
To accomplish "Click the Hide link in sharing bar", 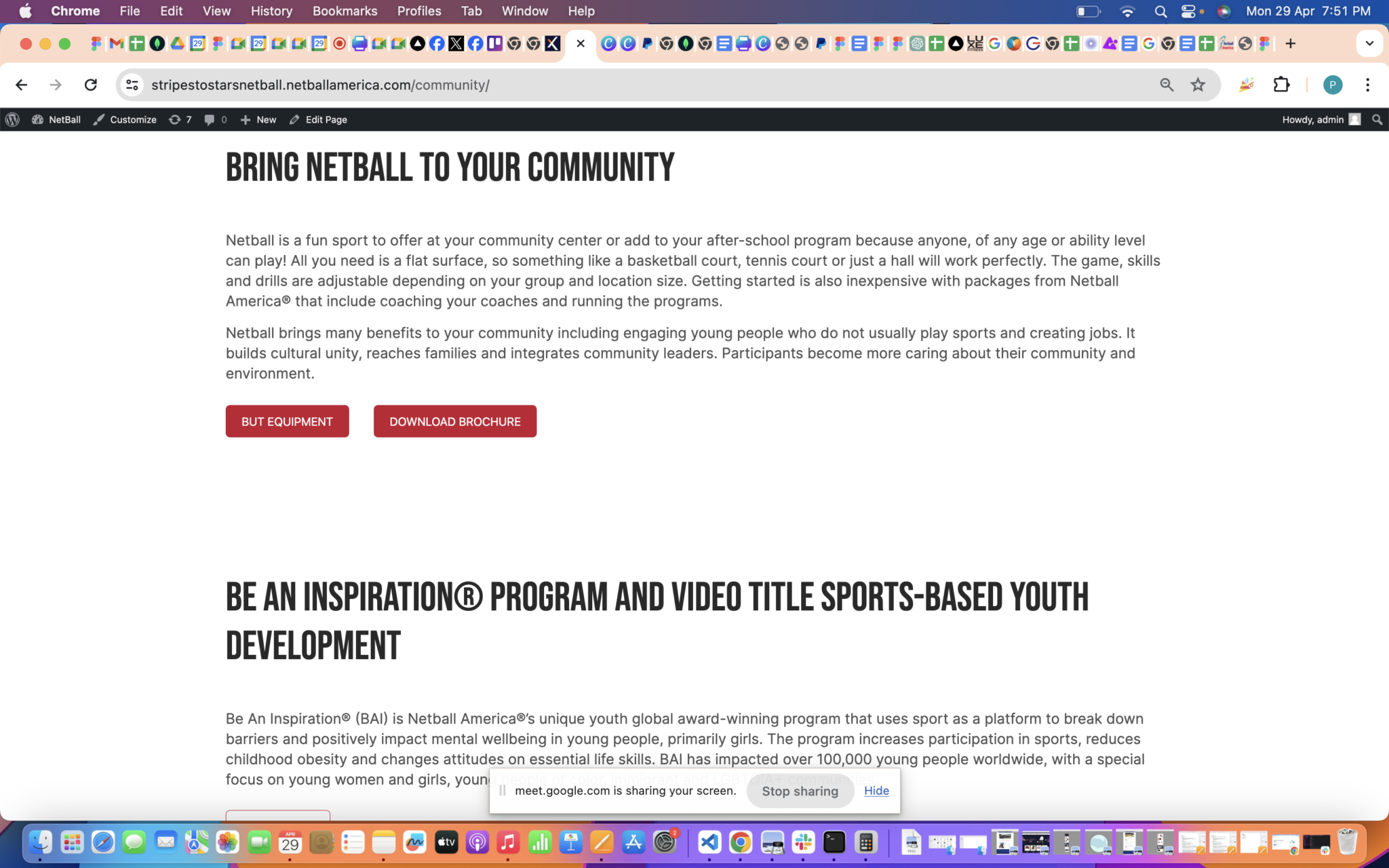I will tap(876, 791).
